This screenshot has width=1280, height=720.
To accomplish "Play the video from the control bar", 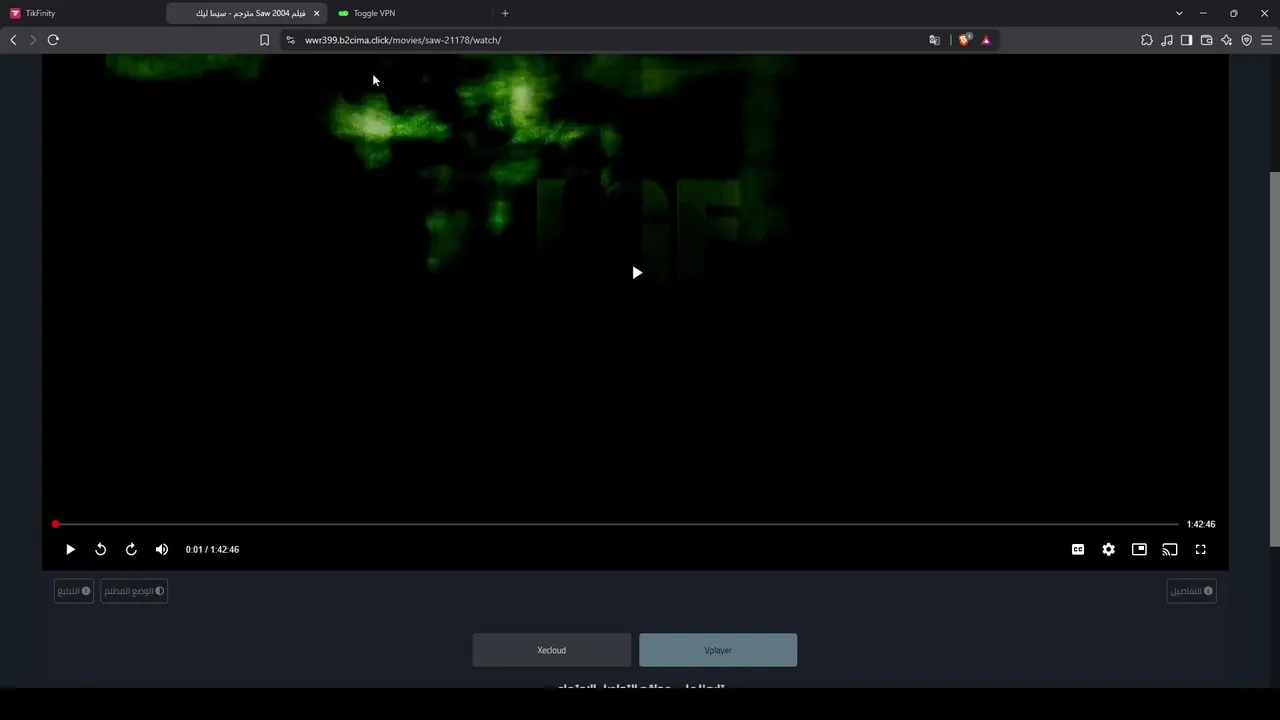I will tap(70, 549).
